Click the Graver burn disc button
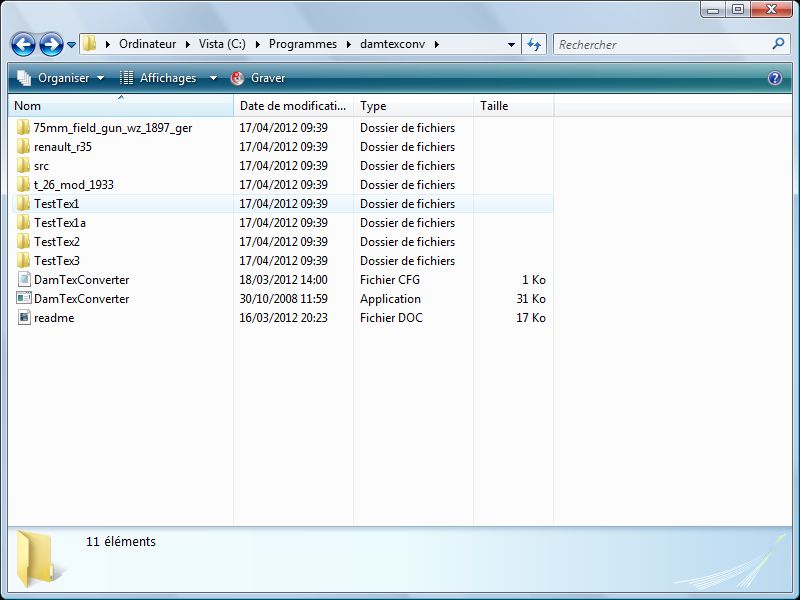Viewport: 800px width, 600px height. tap(258, 78)
